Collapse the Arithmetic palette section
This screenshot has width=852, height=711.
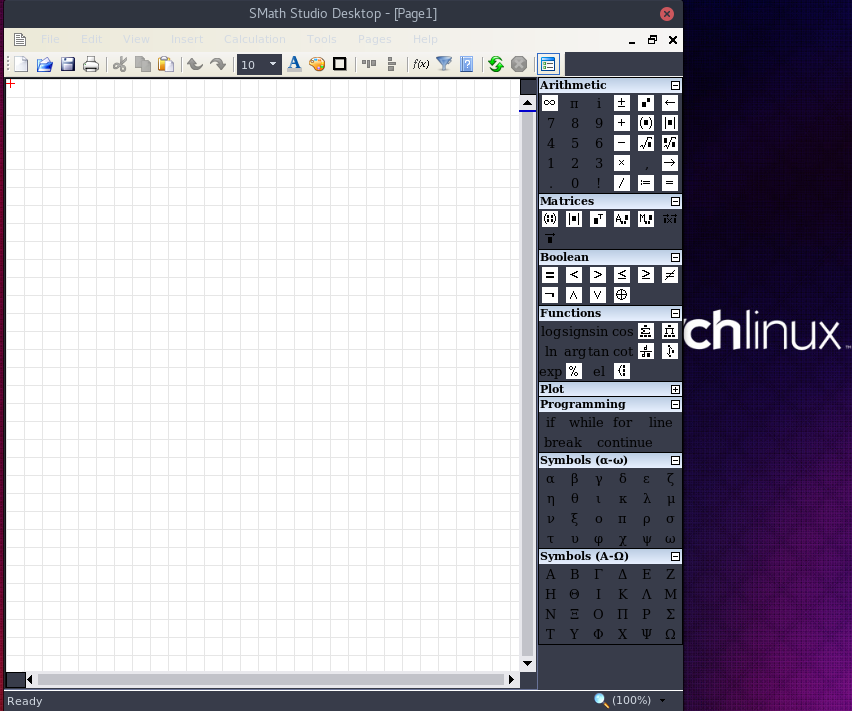pyautogui.click(x=675, y=85)
